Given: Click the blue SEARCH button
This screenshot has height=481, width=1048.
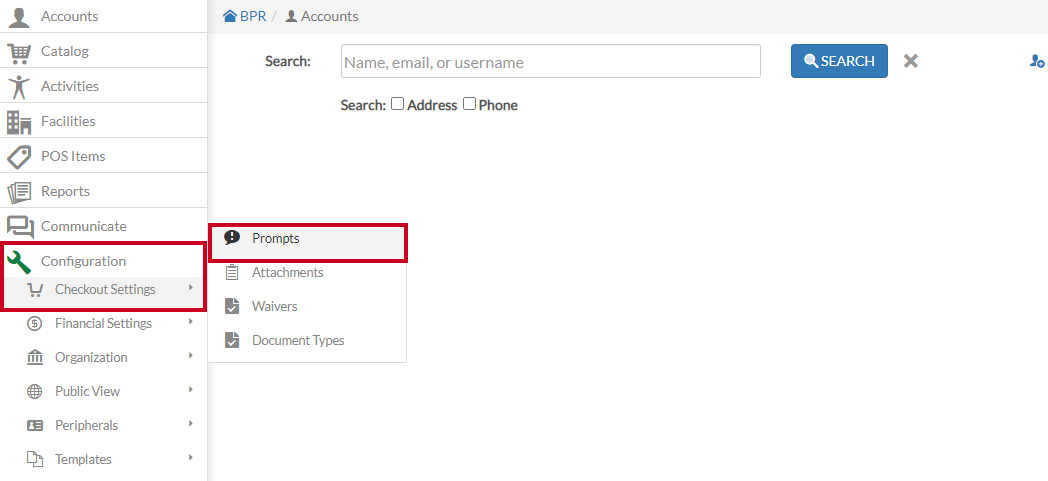Looking at the screenshot, I should [839, 61].
